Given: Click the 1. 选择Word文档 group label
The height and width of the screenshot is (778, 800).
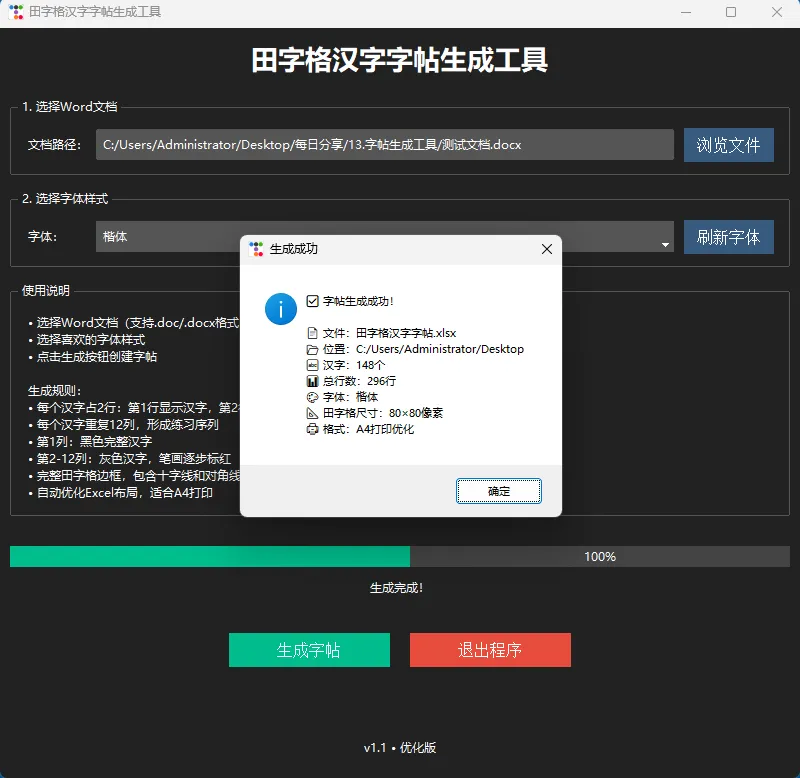Looking at the screenshot, I should tap(69, 106).
